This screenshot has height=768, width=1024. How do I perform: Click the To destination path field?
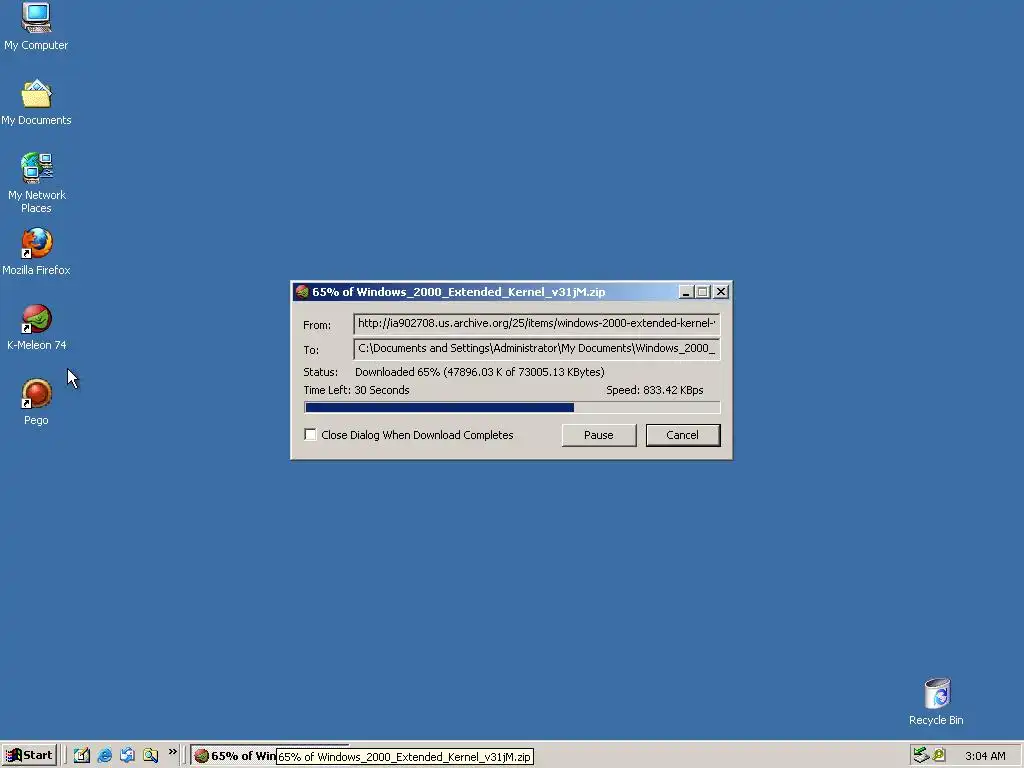tap(537, 349)
